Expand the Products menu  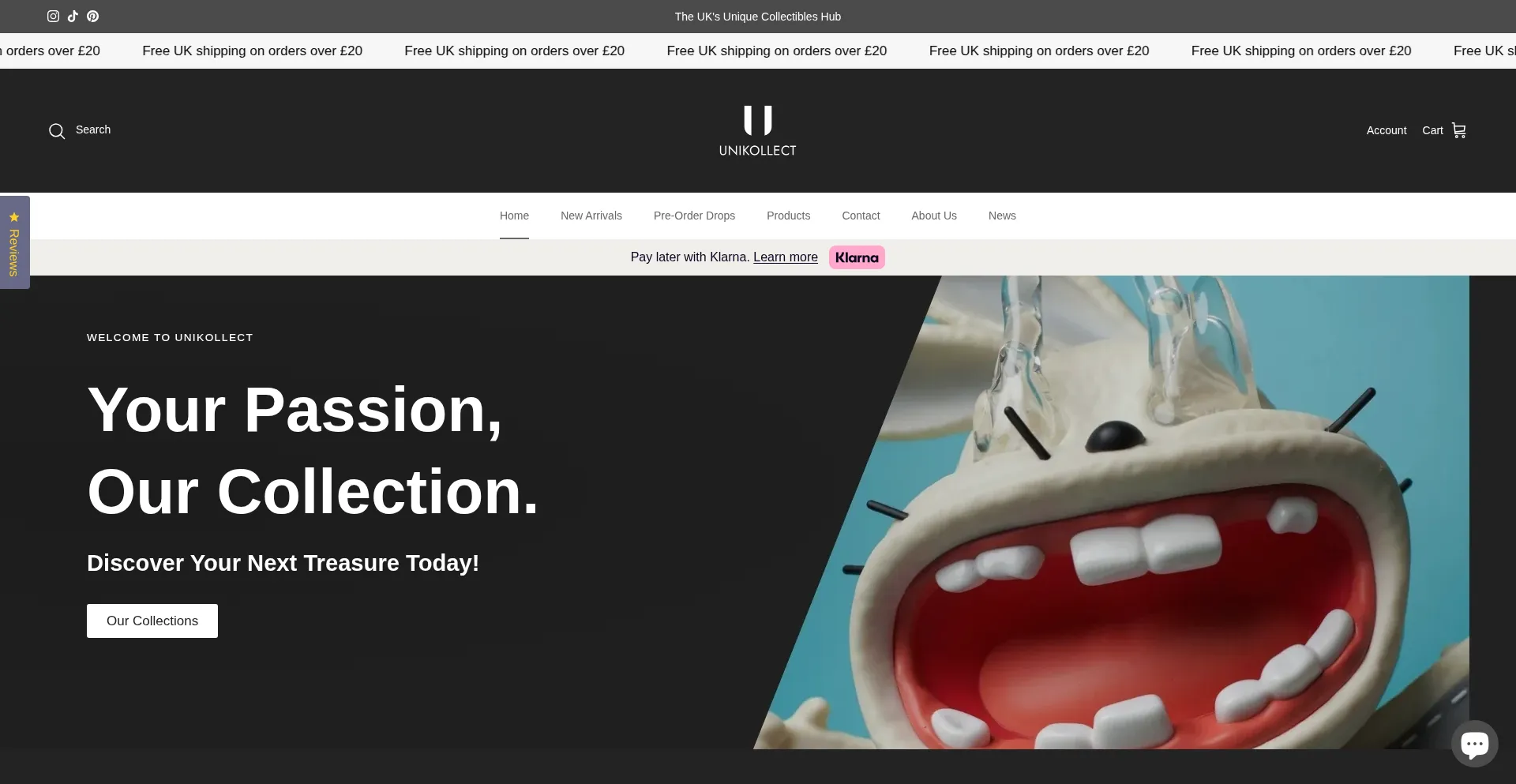coord(788,216)
